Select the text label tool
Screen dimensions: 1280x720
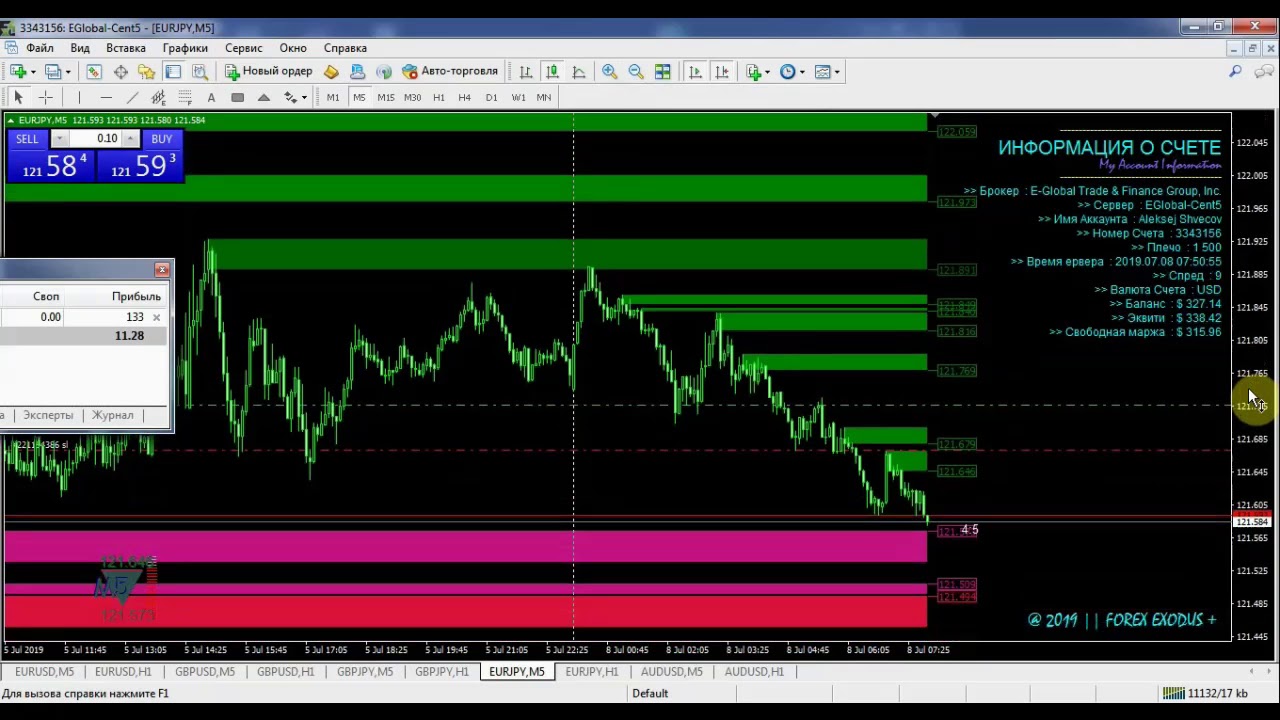tap(211, 97)
